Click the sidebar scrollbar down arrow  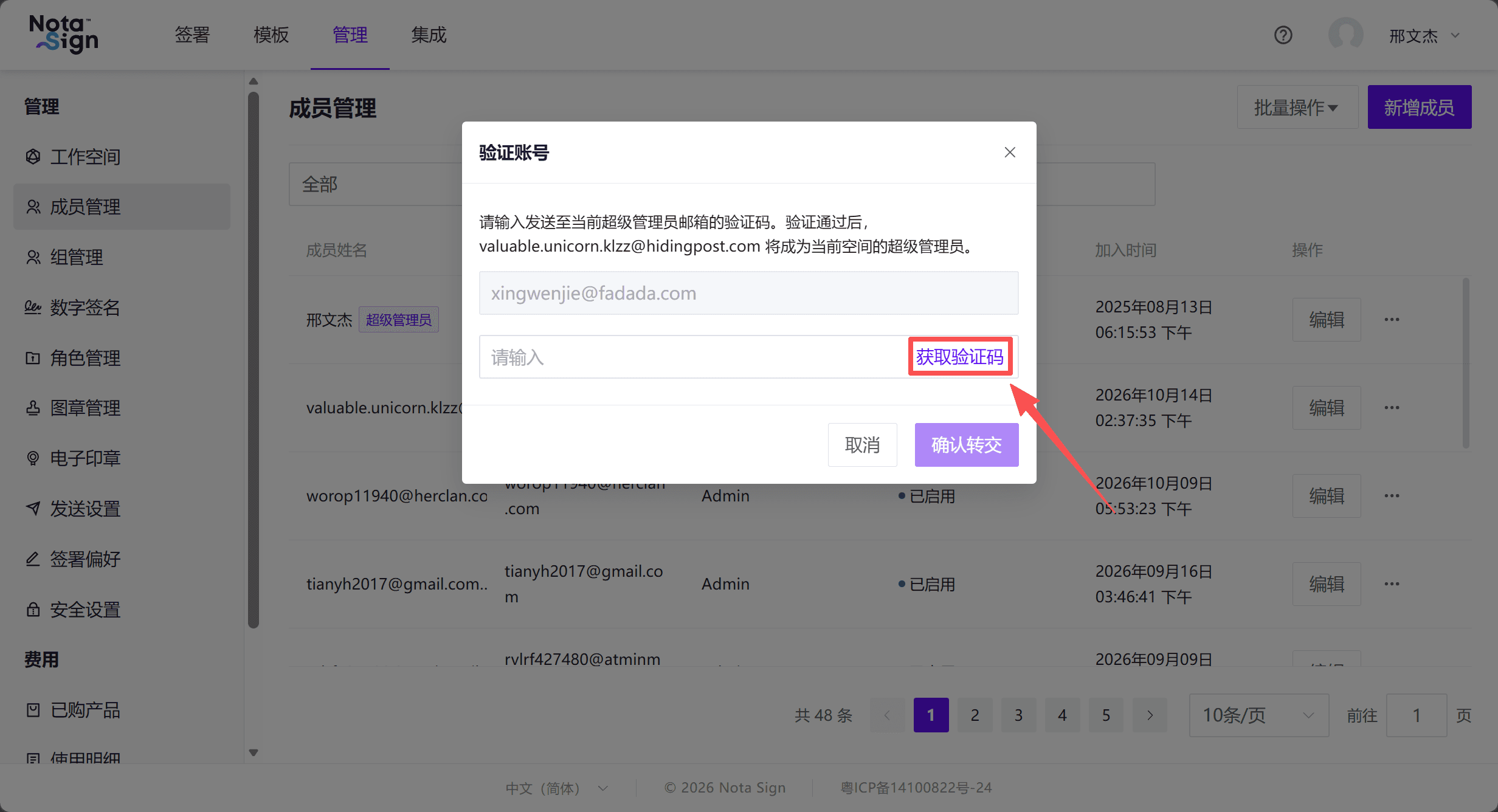254,753
